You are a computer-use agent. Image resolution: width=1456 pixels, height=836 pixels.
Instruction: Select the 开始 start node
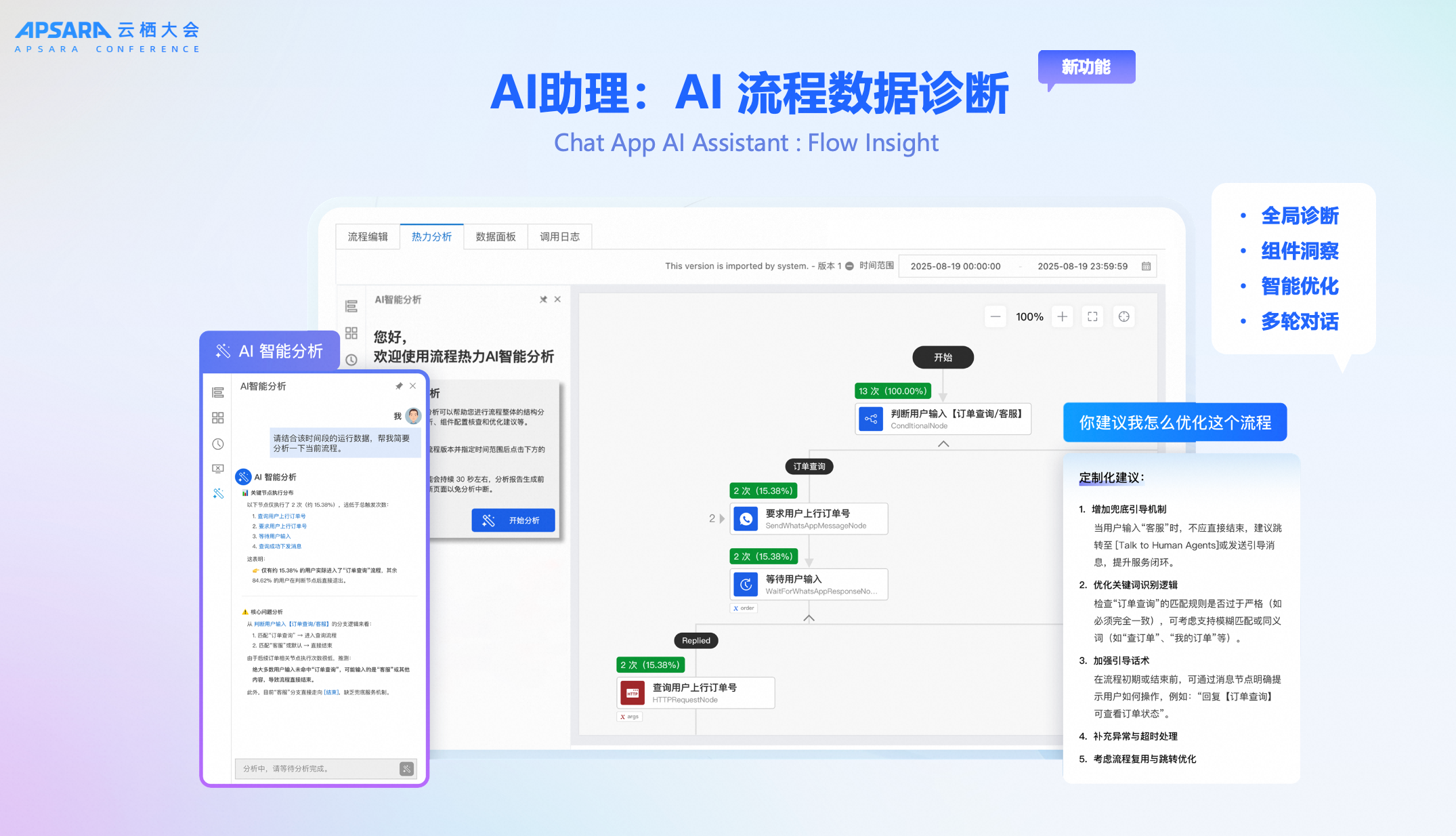[x=943, y=357]
